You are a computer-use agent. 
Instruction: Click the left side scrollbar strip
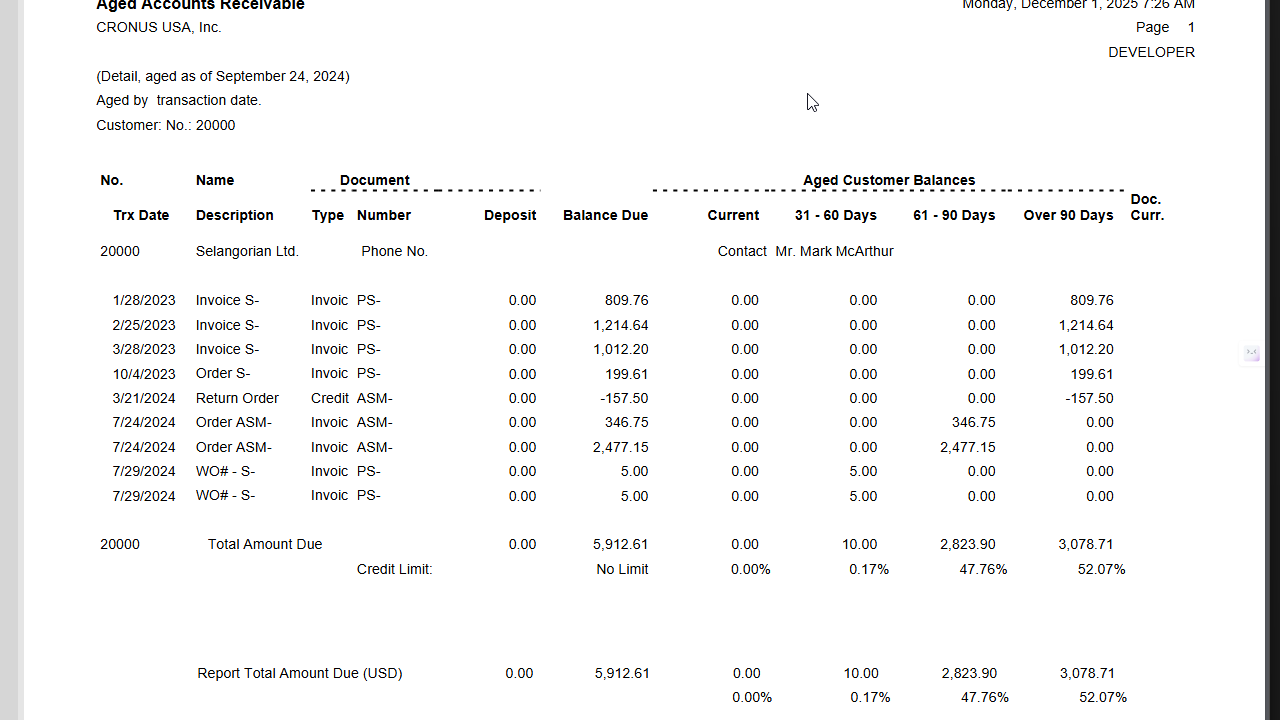click(x=9, y=360)
